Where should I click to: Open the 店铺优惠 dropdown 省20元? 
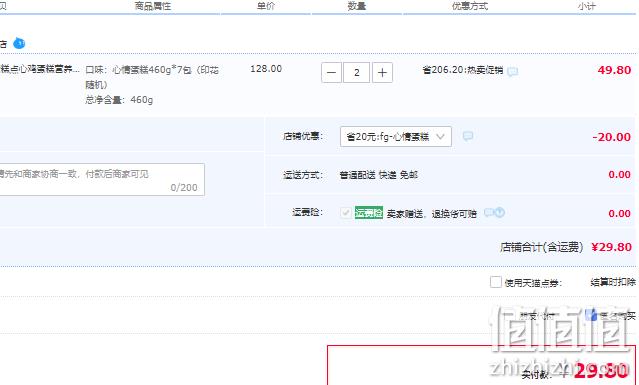click(x=396, y=136)
